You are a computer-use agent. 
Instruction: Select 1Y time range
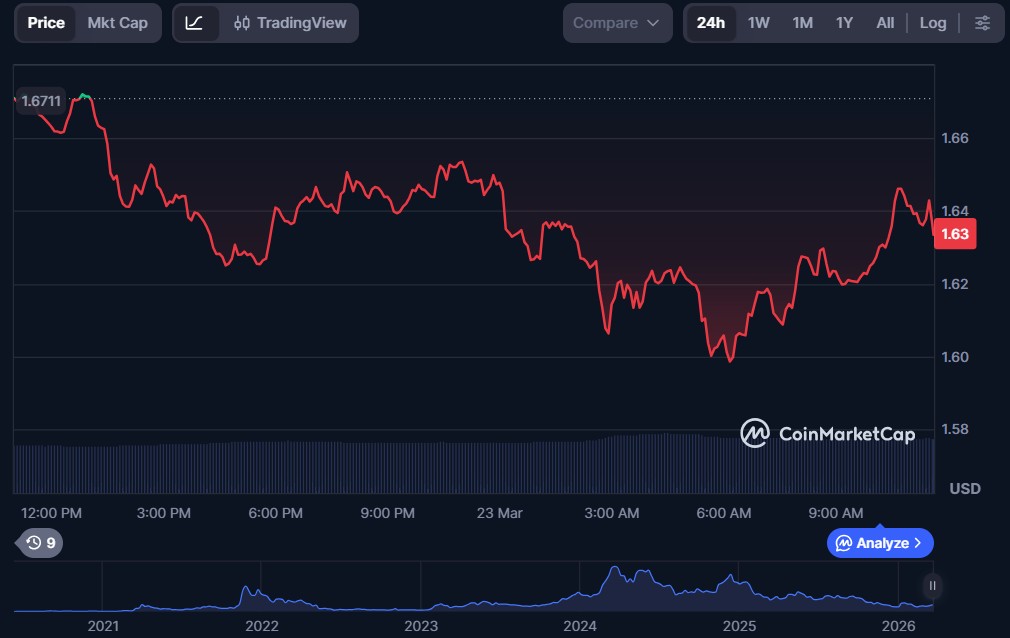click(x=844, y=23)
